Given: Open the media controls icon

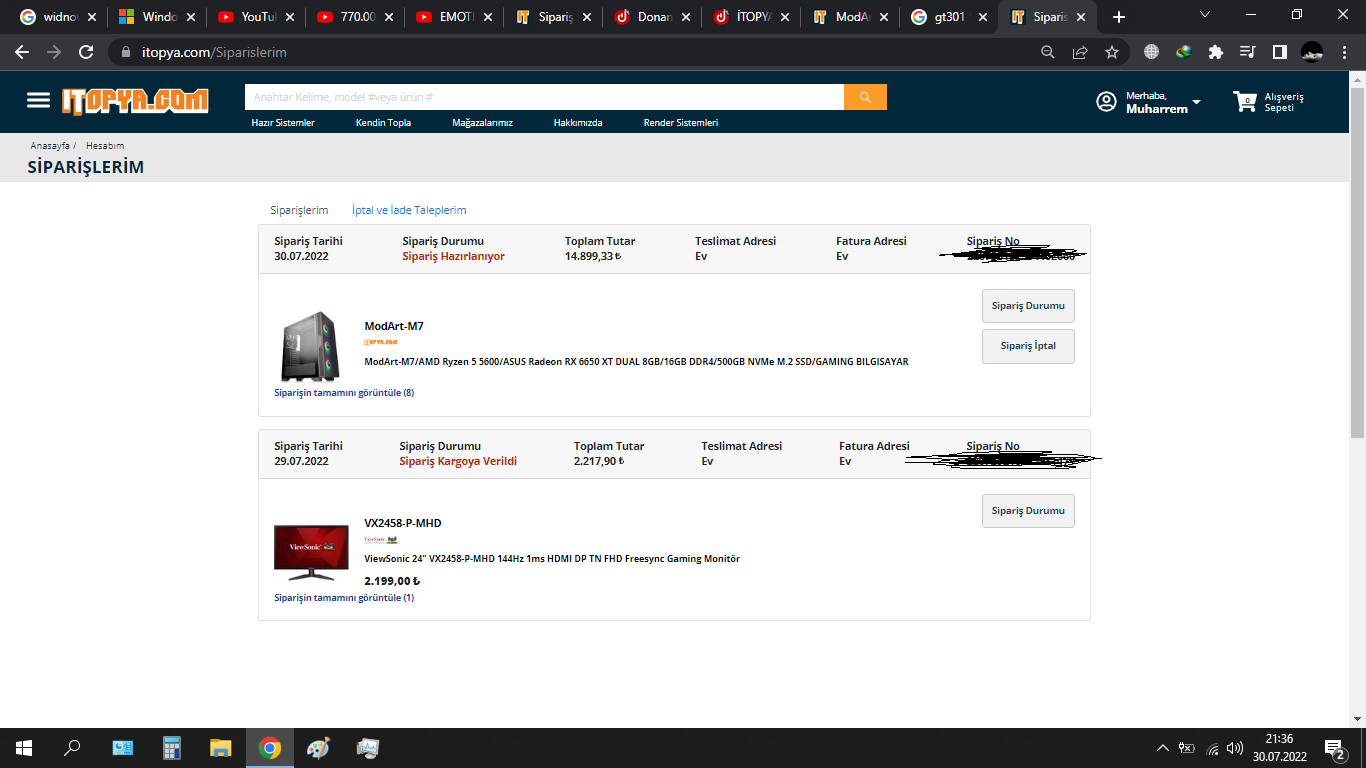Looking at the screenshot, I should 1247,52.
